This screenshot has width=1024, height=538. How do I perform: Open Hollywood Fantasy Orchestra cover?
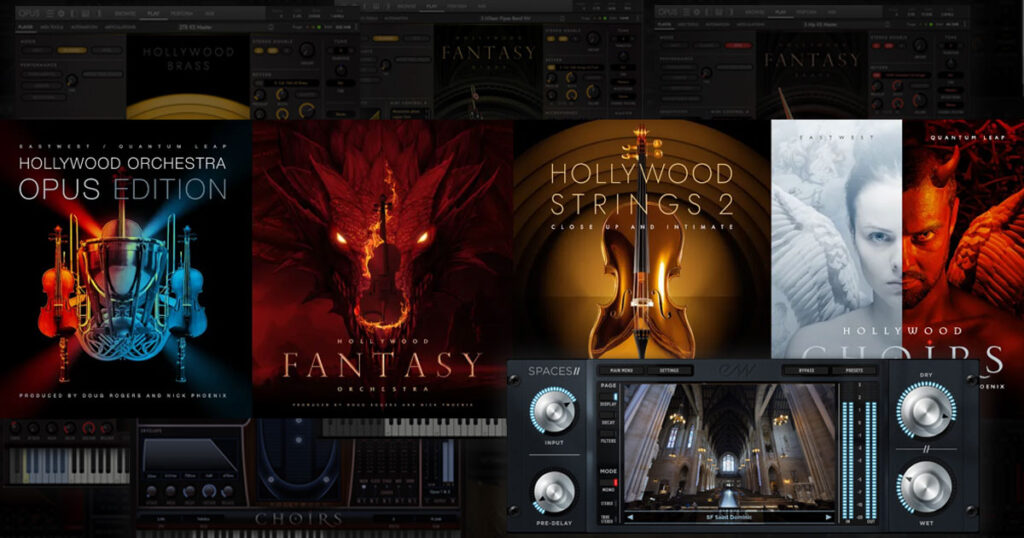point(383,268)
